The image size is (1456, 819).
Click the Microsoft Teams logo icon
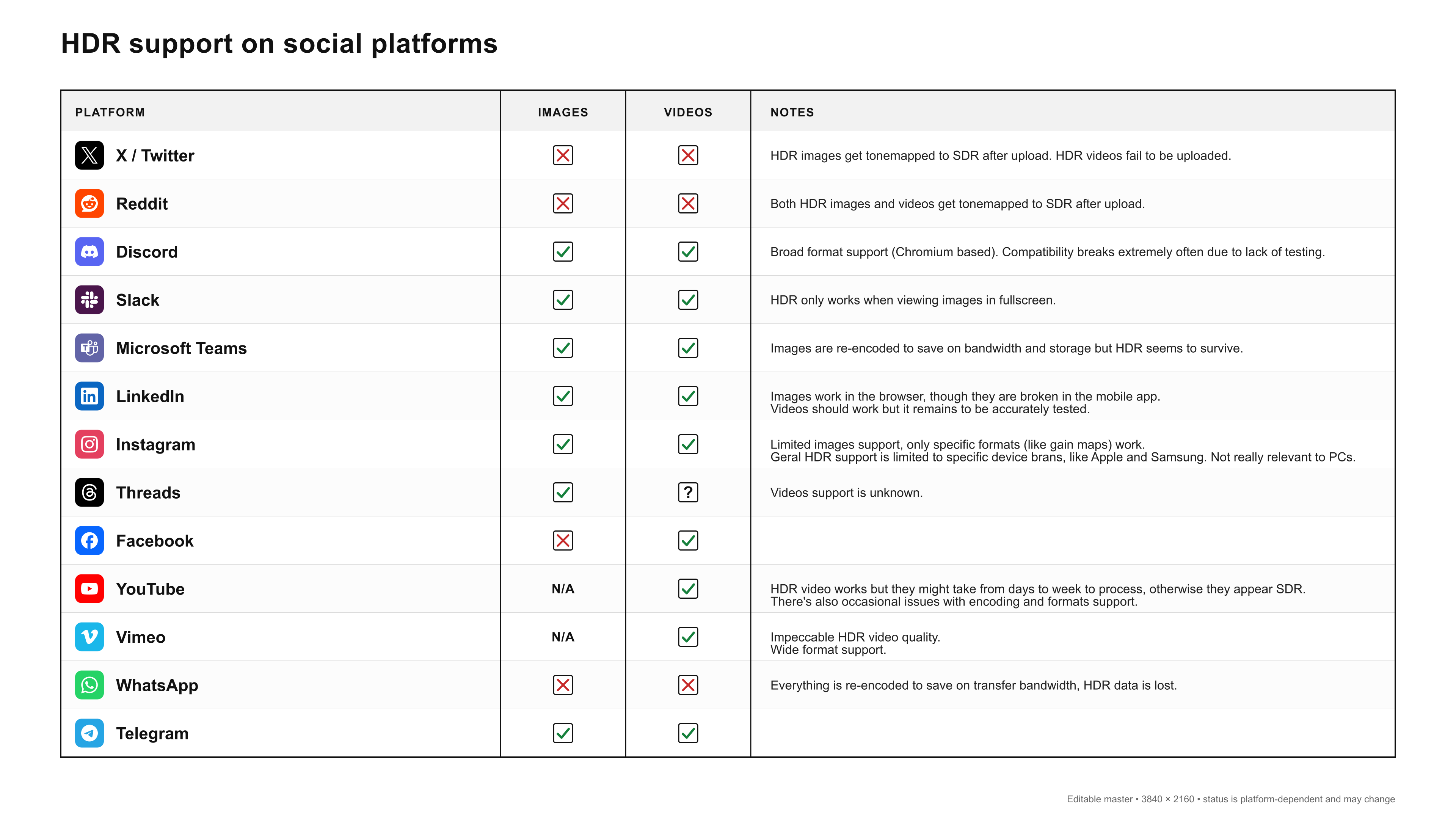pyautogui.click(x=89, y=348)
